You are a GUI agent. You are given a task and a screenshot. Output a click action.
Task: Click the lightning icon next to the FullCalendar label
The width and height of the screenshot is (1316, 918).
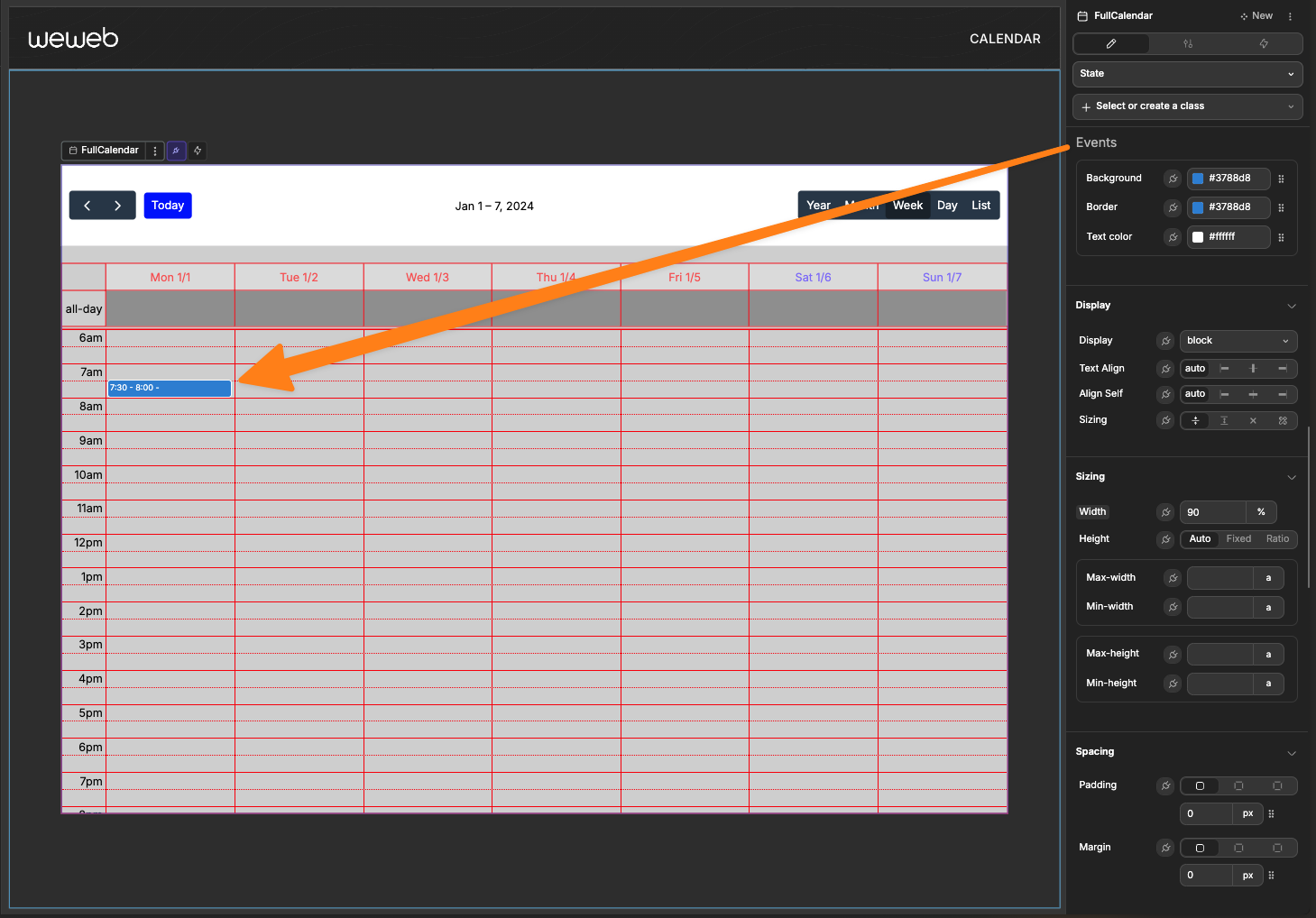click(198, 151)
